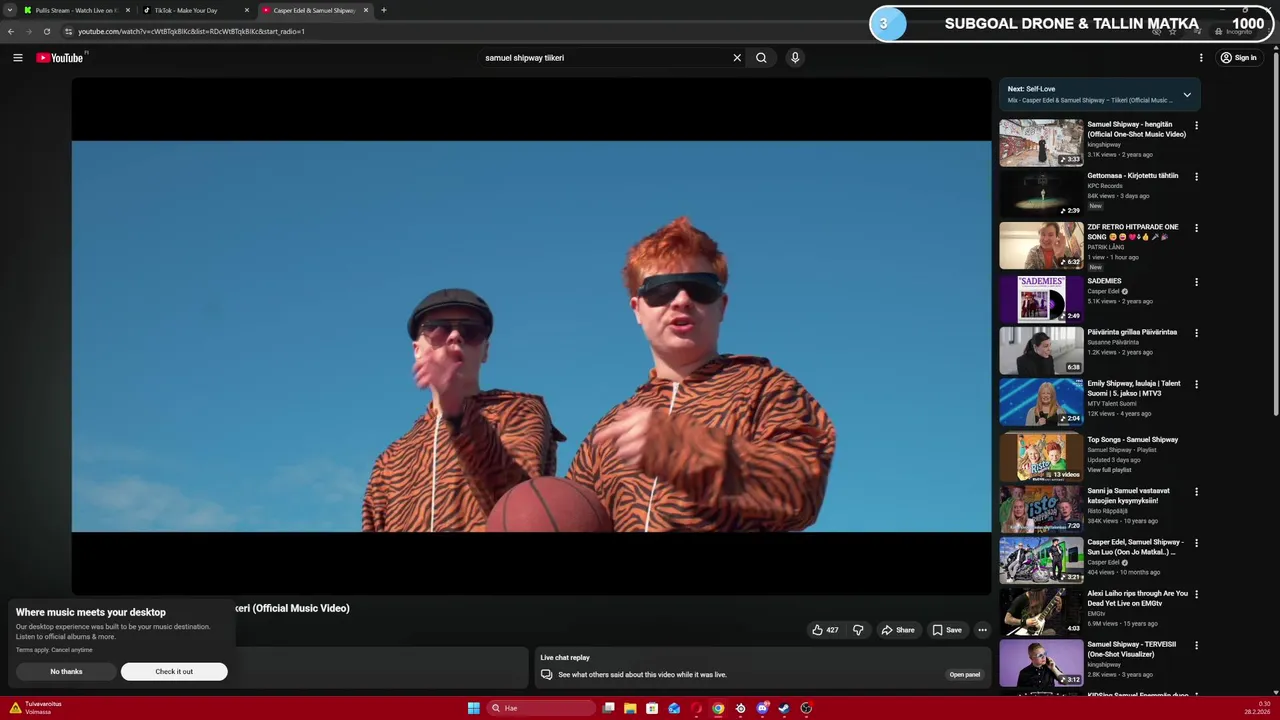Open the tab search dropdown arrow
This screenshot has width=1280, height=720.
tap(10, 10)
